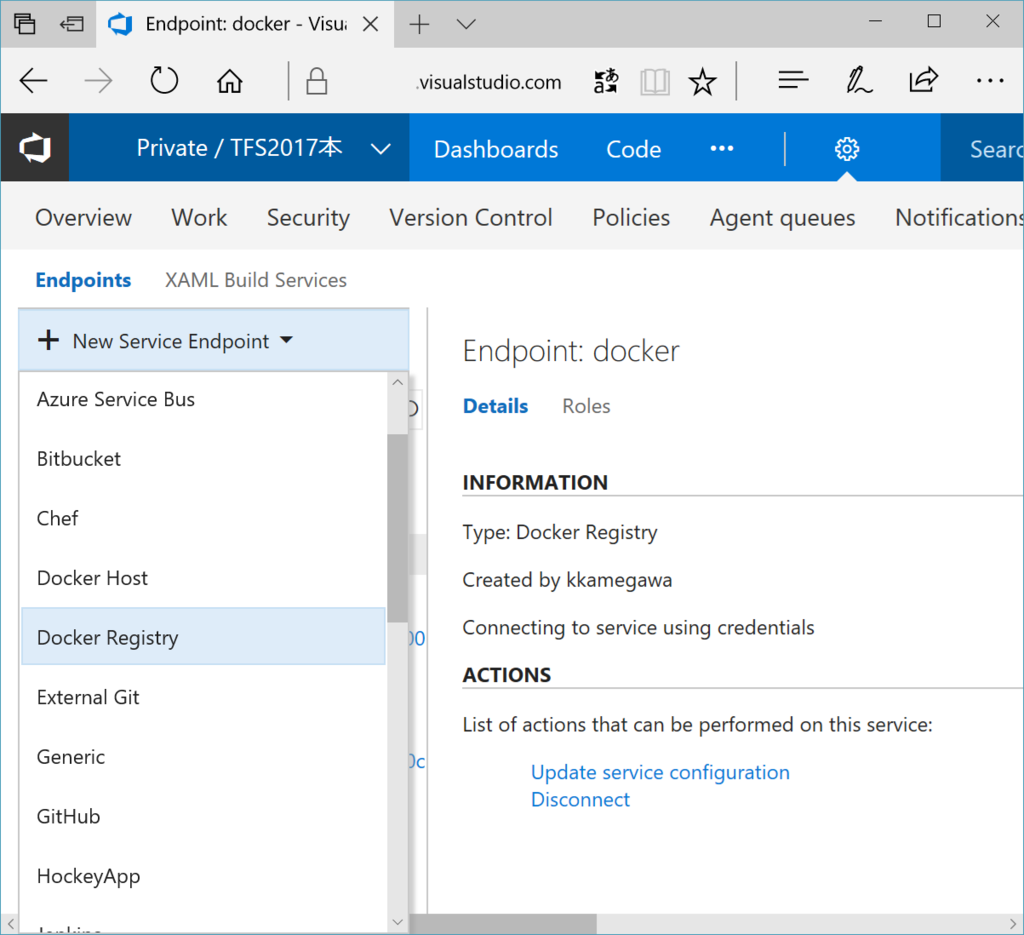Click the dropdown list scroll down arrow
This screenshot has height=935, width=1024.
coord(398,922)
